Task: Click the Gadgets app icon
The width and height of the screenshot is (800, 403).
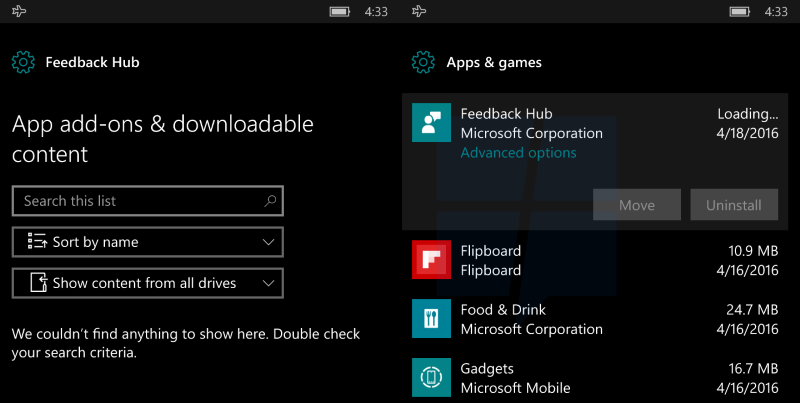Action: tap(431, 378)
